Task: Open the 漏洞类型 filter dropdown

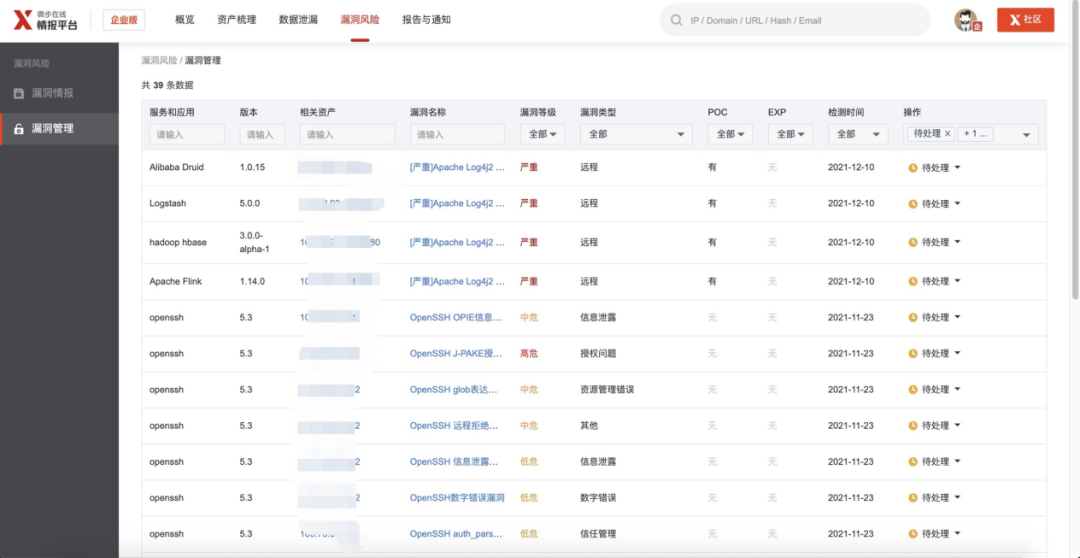Action: pyautogui.click(x=636, y=134)
